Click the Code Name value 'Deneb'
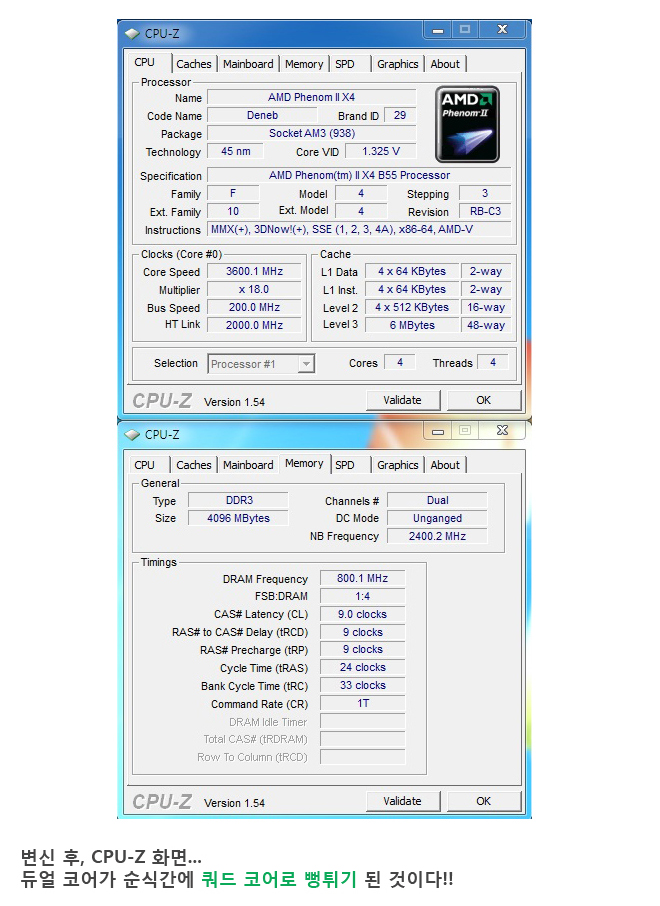This screenshot has width=660, height=906. pos(262,115)
